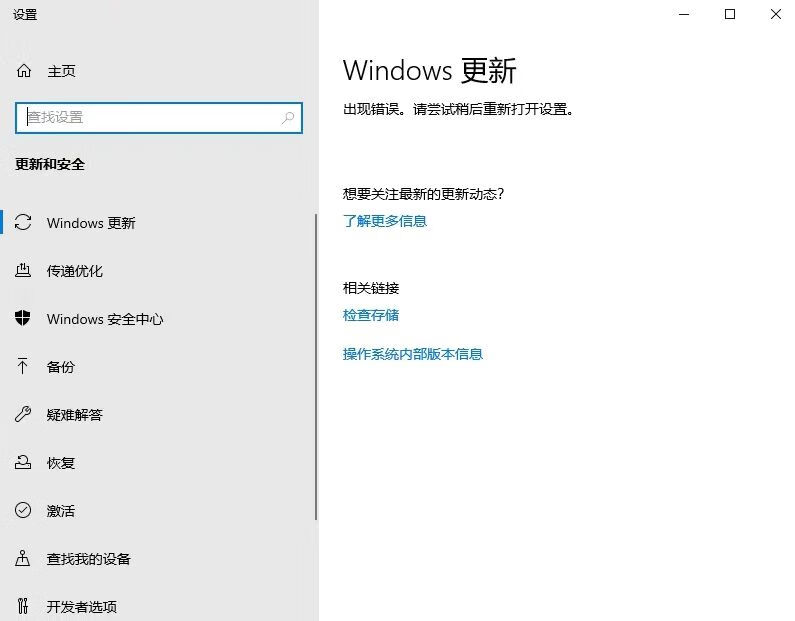Click the 疑难解答 wrench icon

click(x=23, y=414)
